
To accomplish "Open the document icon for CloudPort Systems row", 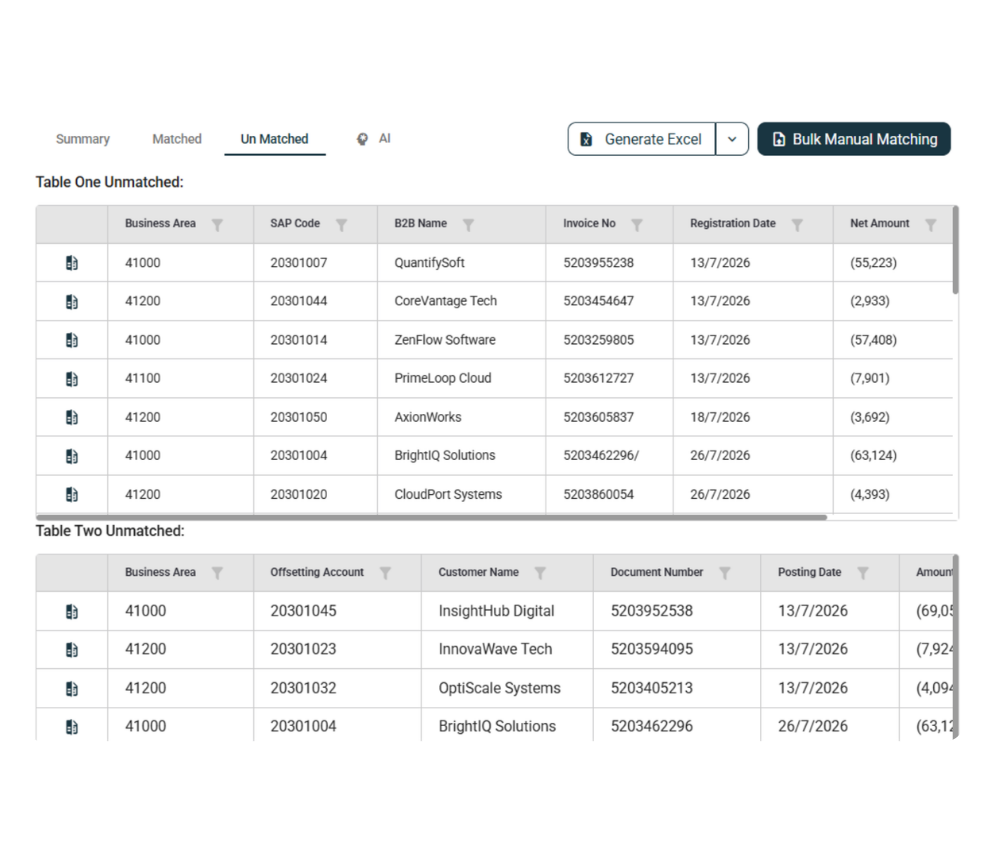I will coord(72,495).
